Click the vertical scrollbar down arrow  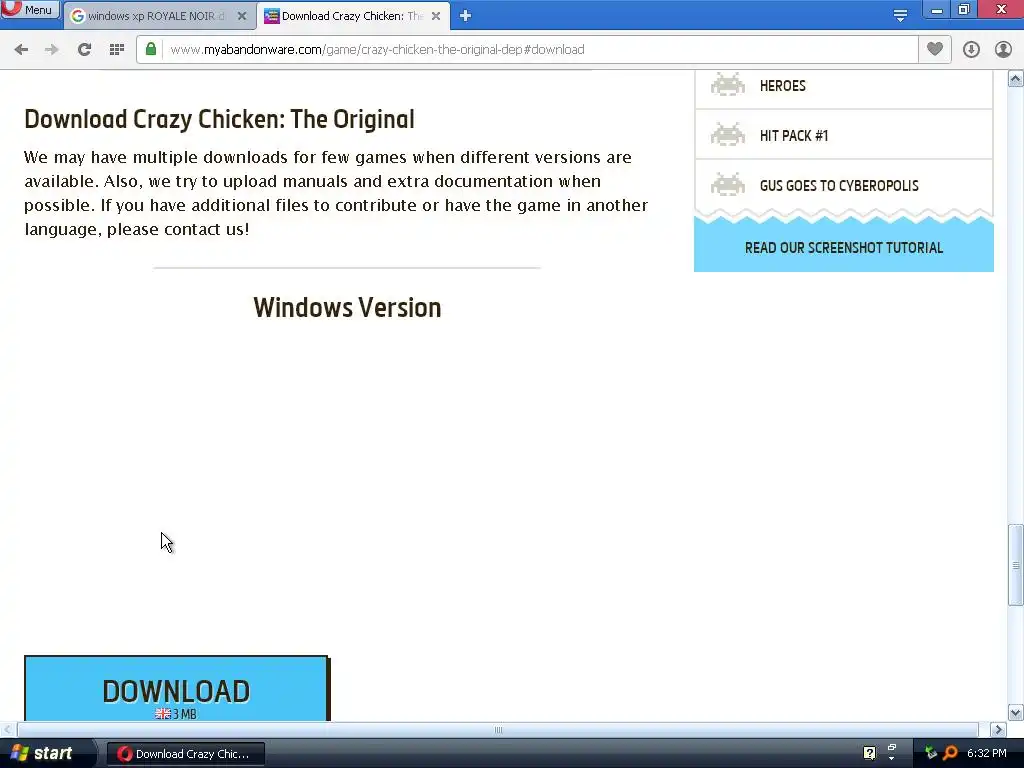(1016, 712)
